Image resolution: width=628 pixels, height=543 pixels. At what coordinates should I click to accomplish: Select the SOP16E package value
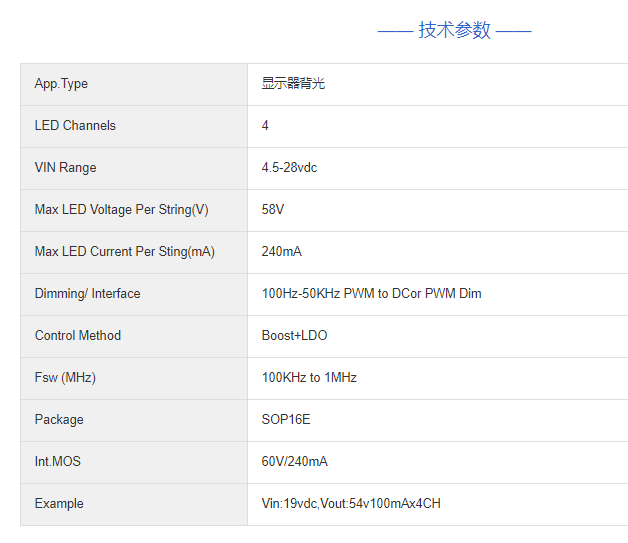pos(286,420)
